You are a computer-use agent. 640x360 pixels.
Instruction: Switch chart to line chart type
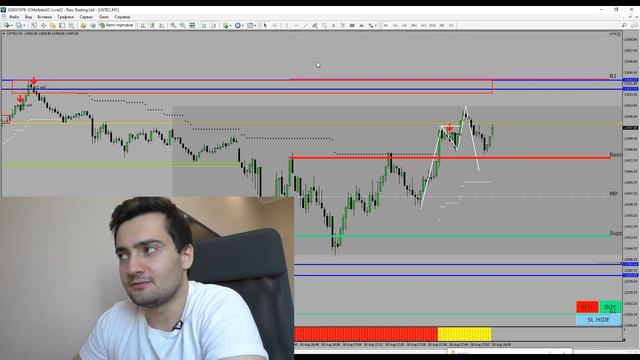pyautogui.click(x=162, y=25)
